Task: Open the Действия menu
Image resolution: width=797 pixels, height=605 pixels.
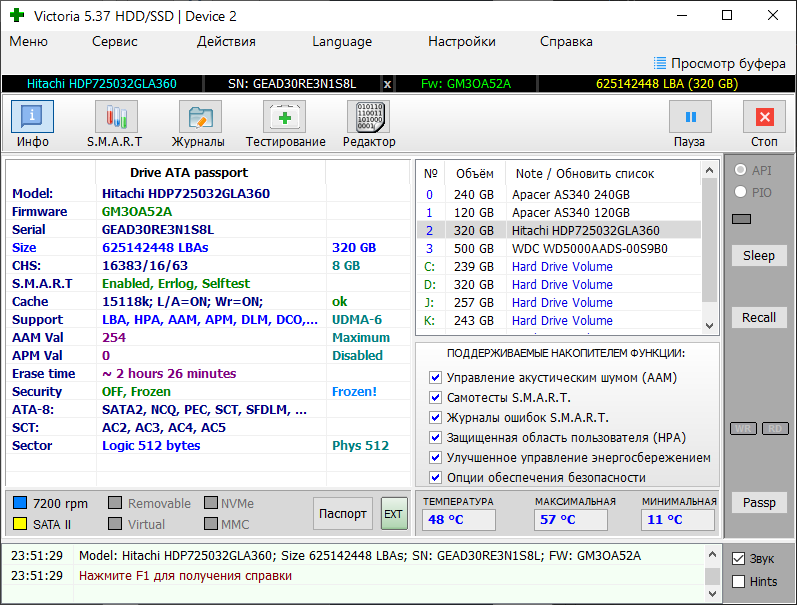Action: tap(226, 41)
